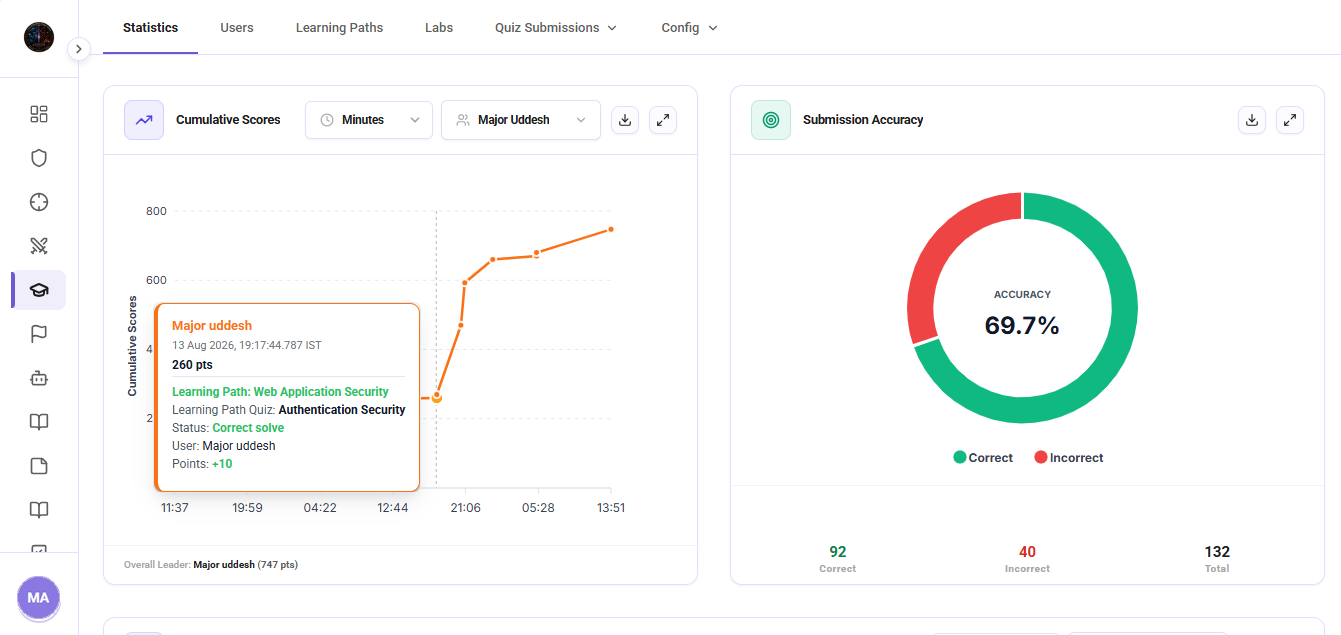Click the Cumulative Scores panel title

[228, 120]
